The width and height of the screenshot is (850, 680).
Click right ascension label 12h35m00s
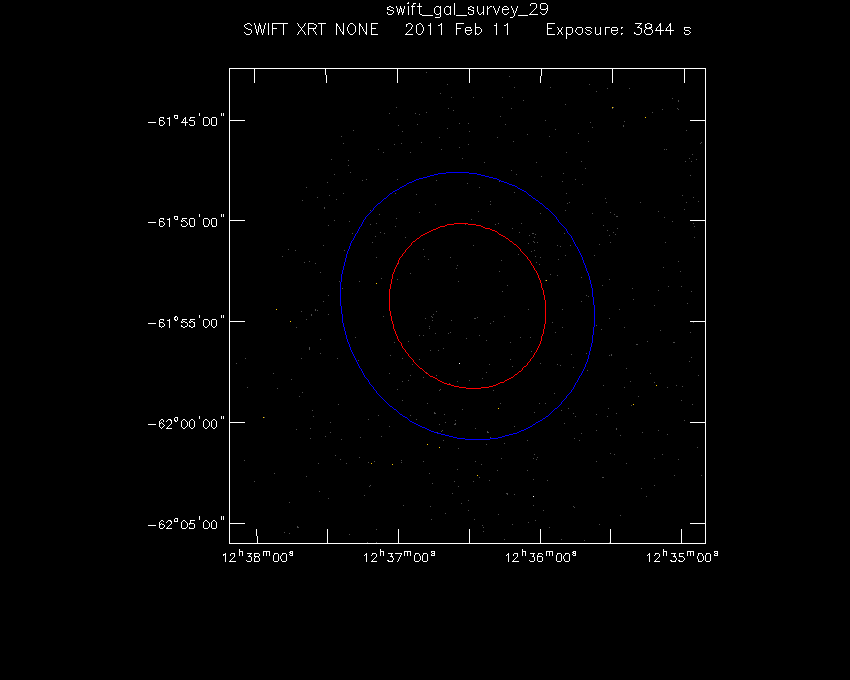pos(682,557)
